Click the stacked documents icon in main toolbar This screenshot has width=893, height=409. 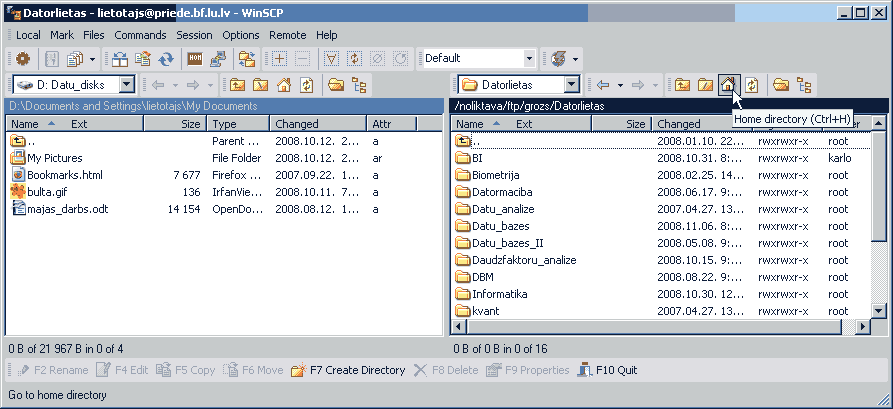tap(75, 58)
